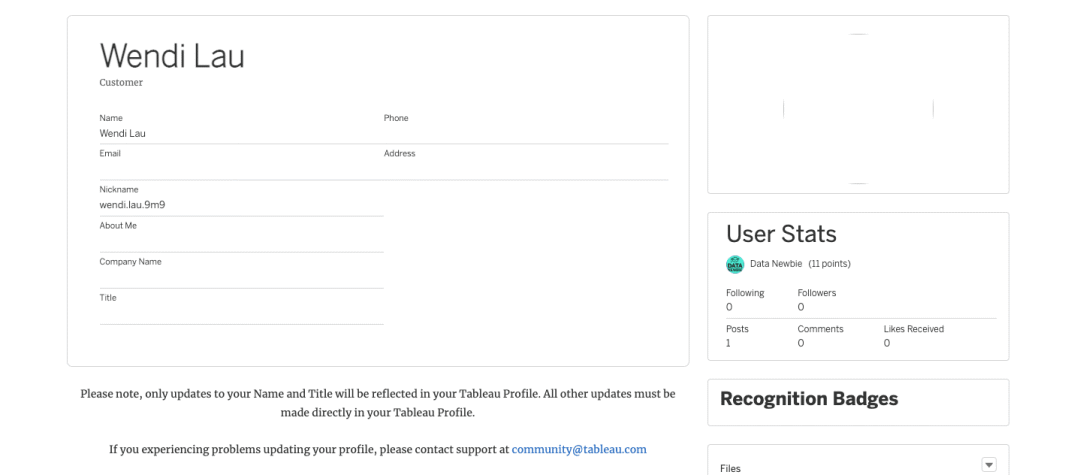Click the Name field showing Wendi Lau

point(241,127)
